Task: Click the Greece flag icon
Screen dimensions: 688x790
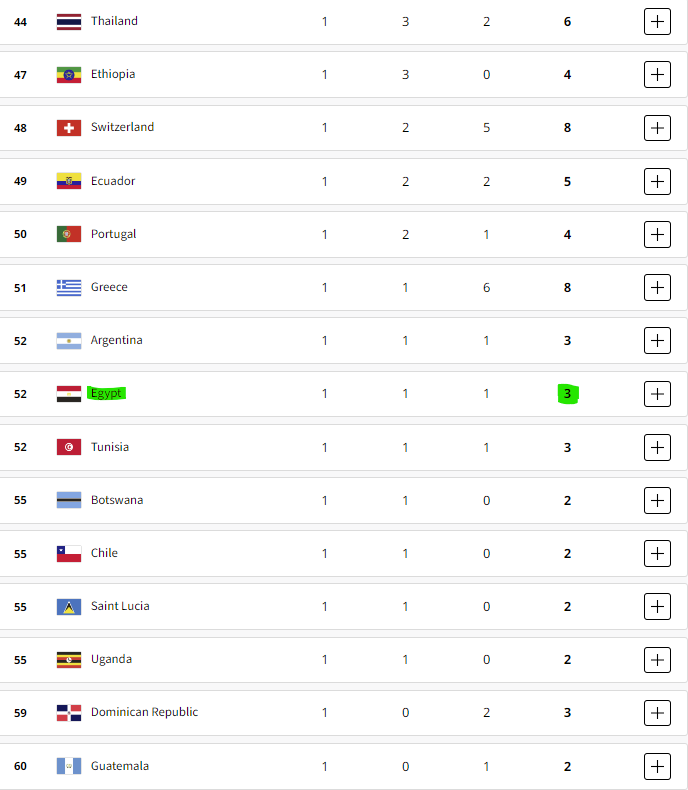Action: (69, 287)
